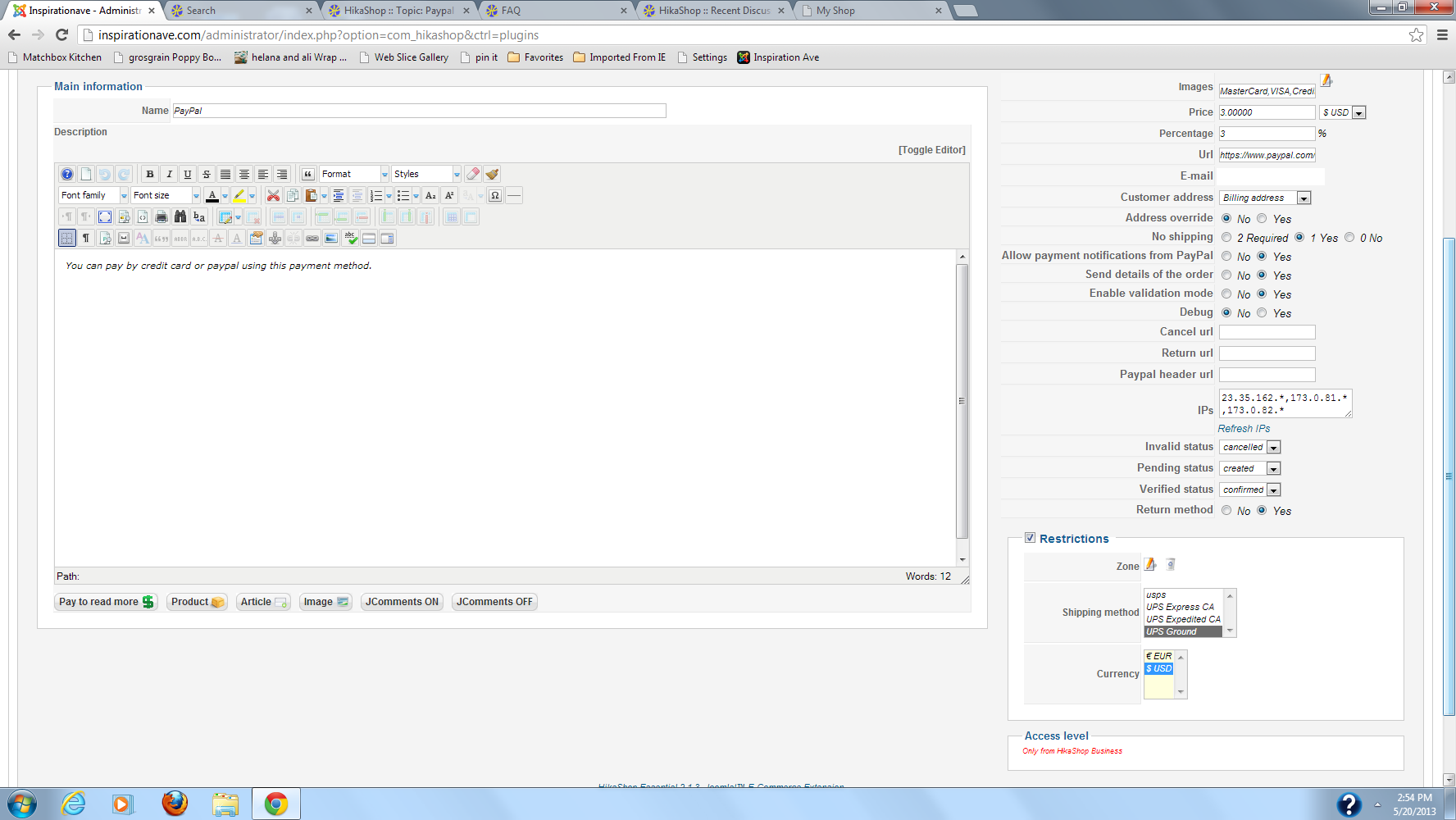1456x820 pixels.
Task: Open the Customer address dropdown
Action: tap(1266, 198)
